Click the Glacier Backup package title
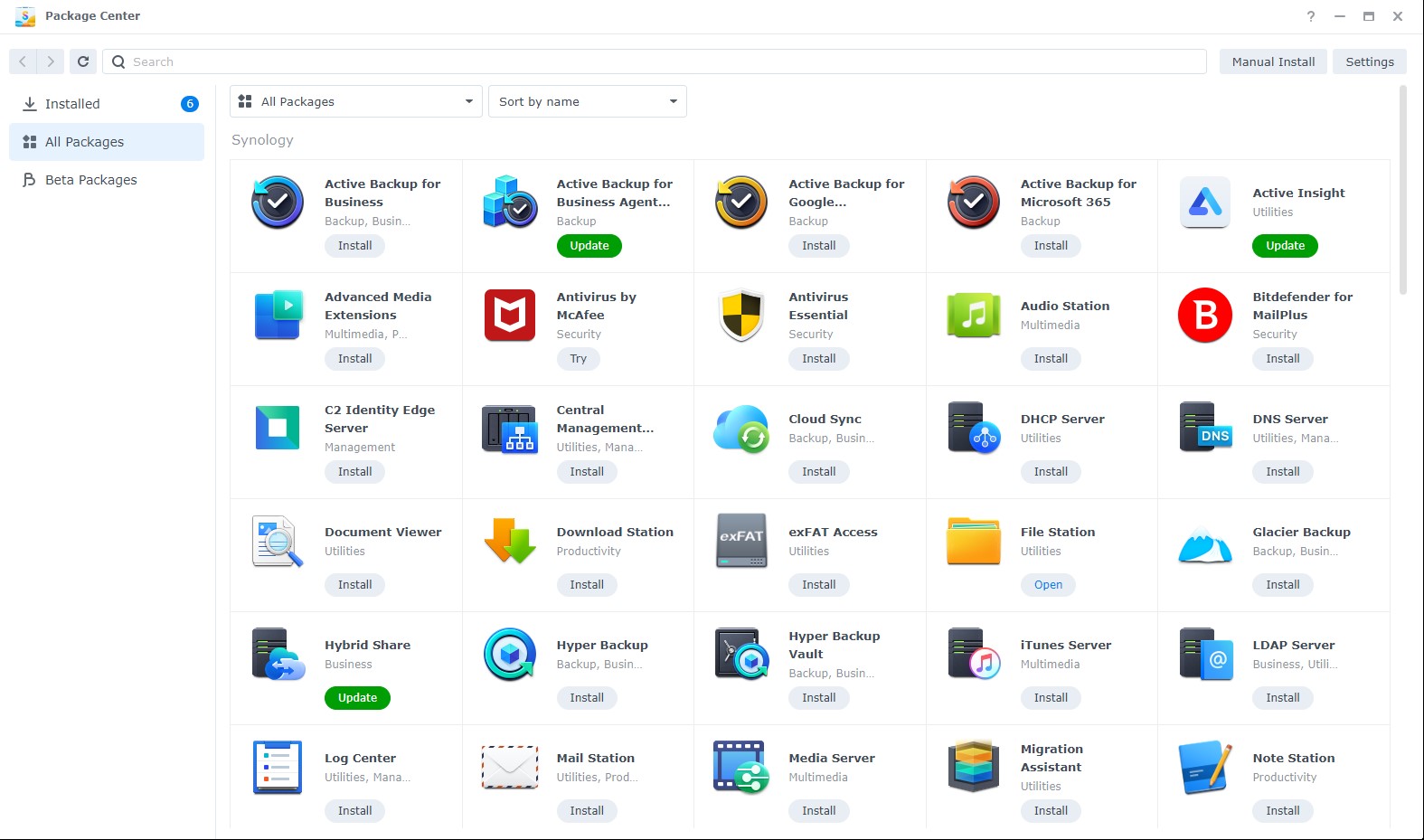Viewport: 1424px width, 840px height. pyautogui.click(x=1301, y=532)
